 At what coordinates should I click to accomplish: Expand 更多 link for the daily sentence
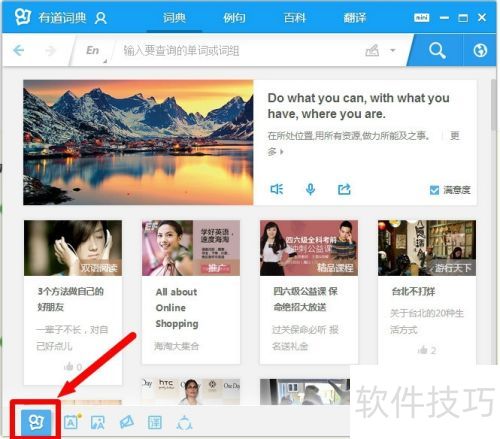pyautogui.click(x=455, y=136)
